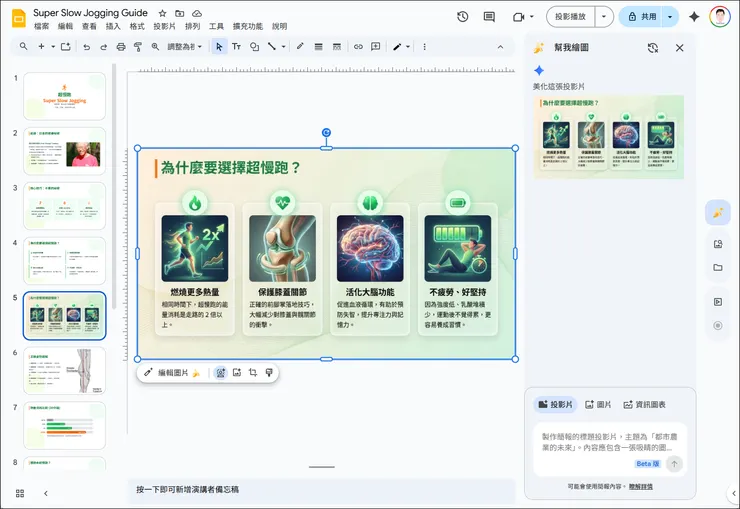Click the 共用 share button
Screen dimensions: 740x509
pyautogui.click(x=642, y=17)
